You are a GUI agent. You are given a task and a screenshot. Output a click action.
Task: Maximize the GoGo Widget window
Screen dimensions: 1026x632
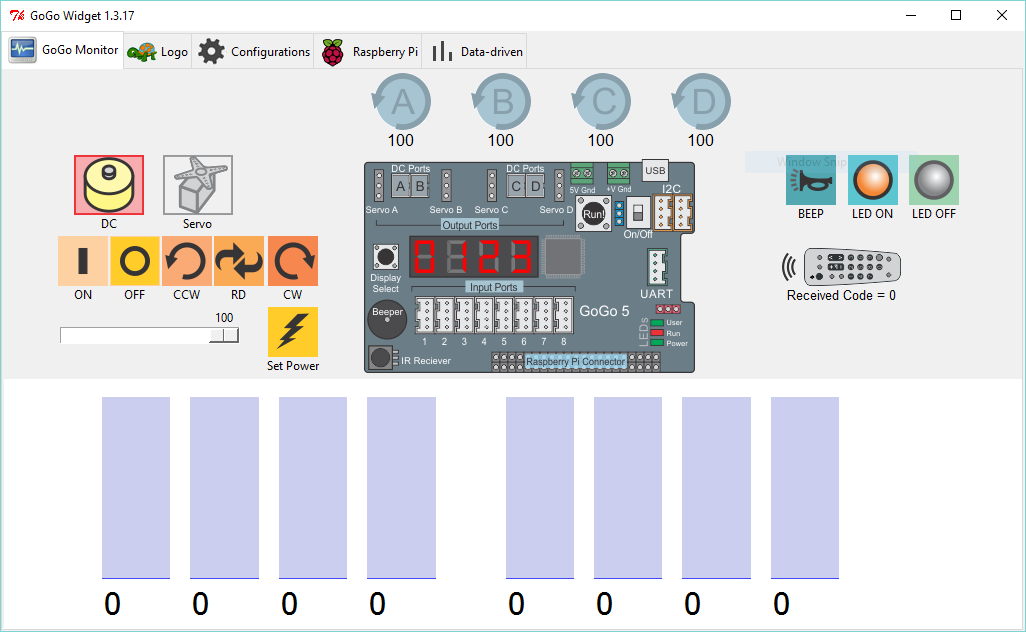tap(956, 15)
